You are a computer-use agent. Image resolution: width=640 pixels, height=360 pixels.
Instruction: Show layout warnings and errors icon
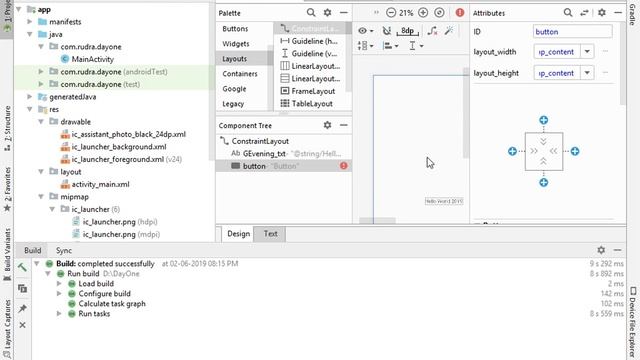[460, 13]
